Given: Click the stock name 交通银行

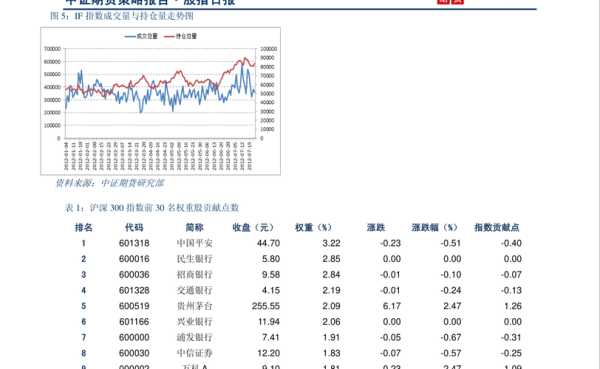Looking at the screenshot, I should coord(194,291).
